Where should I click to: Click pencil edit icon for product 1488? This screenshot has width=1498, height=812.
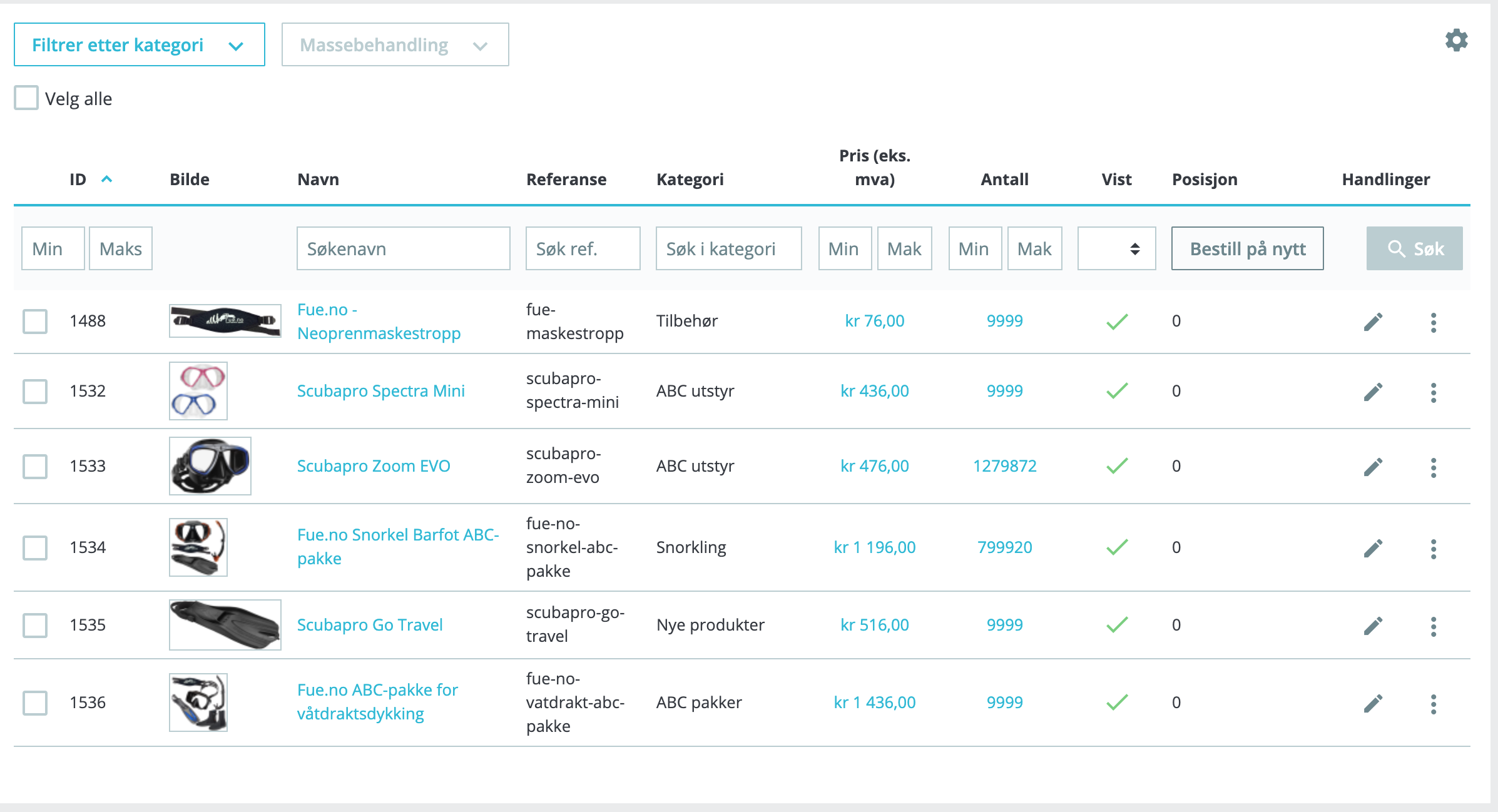1373,322
